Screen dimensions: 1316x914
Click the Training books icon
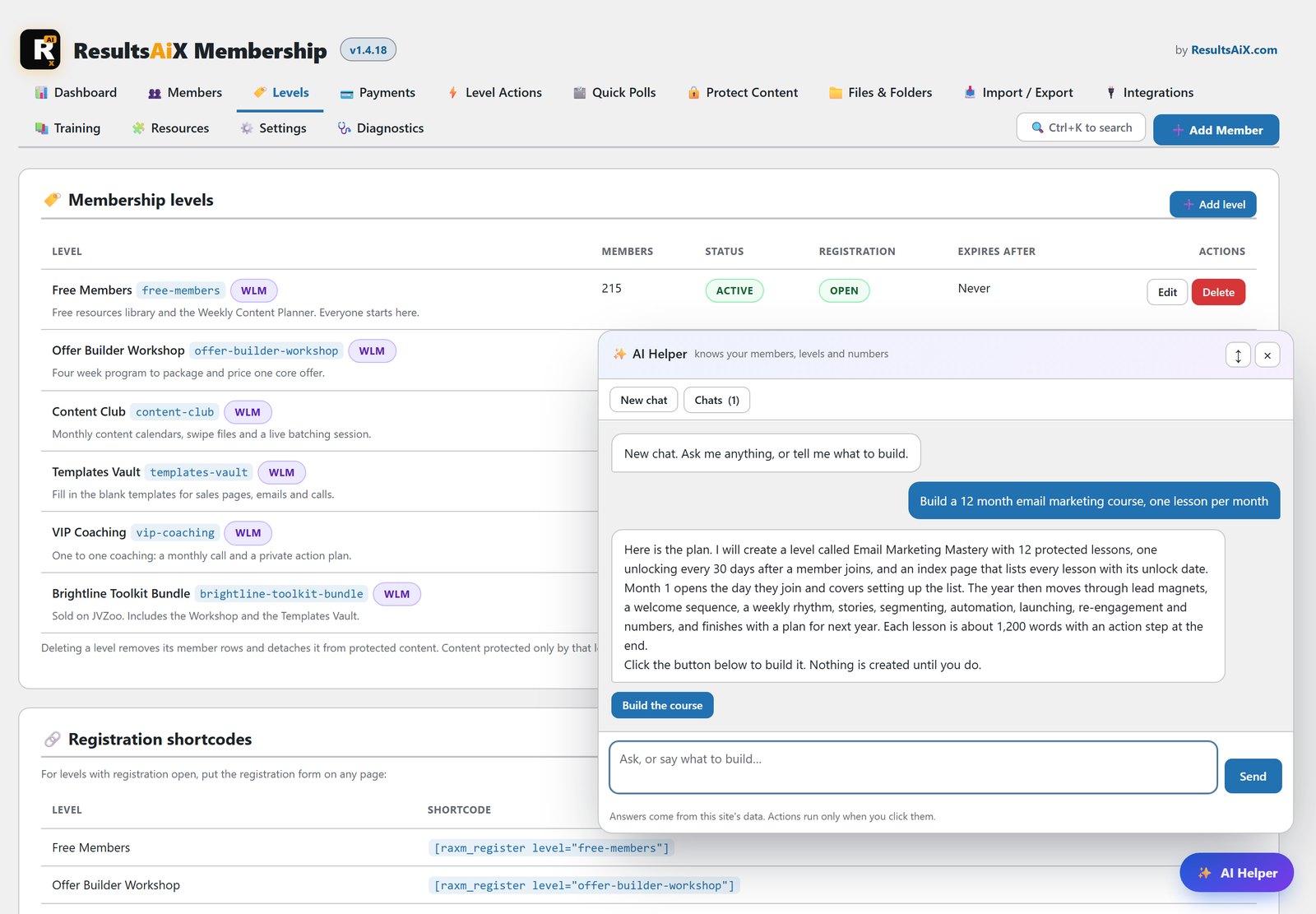click(41, 128)
